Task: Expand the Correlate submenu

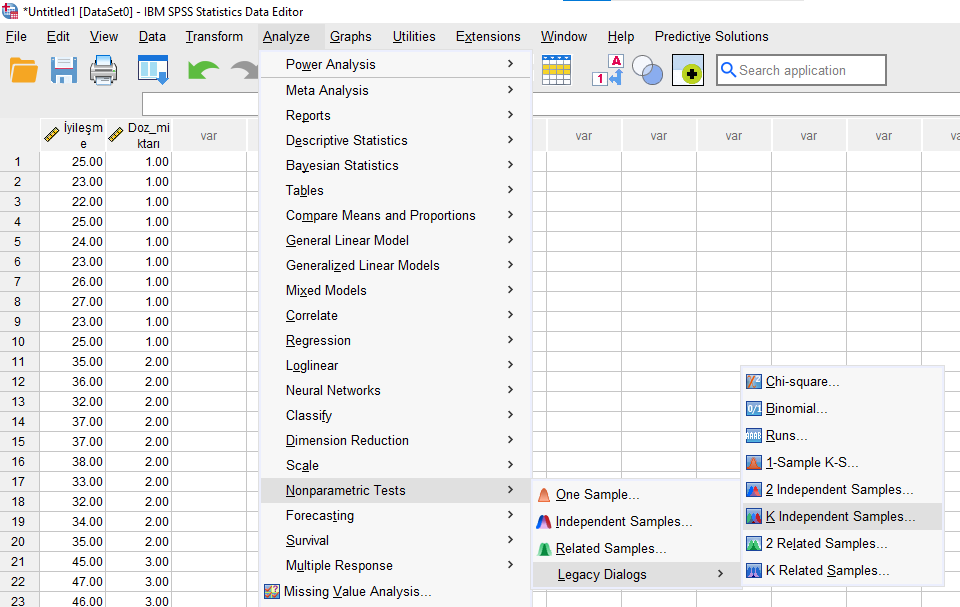Action: (x=510, y=315)
